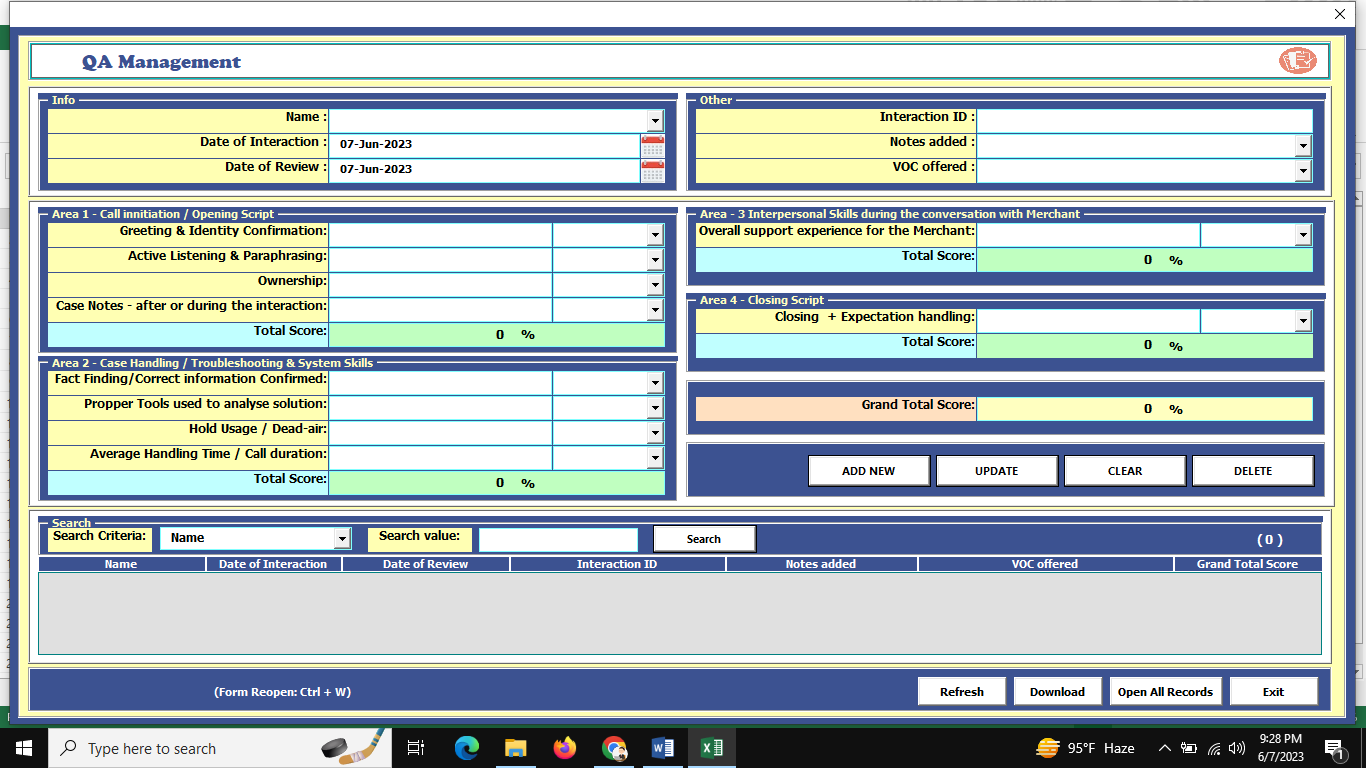Open the VOC offered dropdown list
Viewport: 1366px width, 768px height.
pos(1302,171)
